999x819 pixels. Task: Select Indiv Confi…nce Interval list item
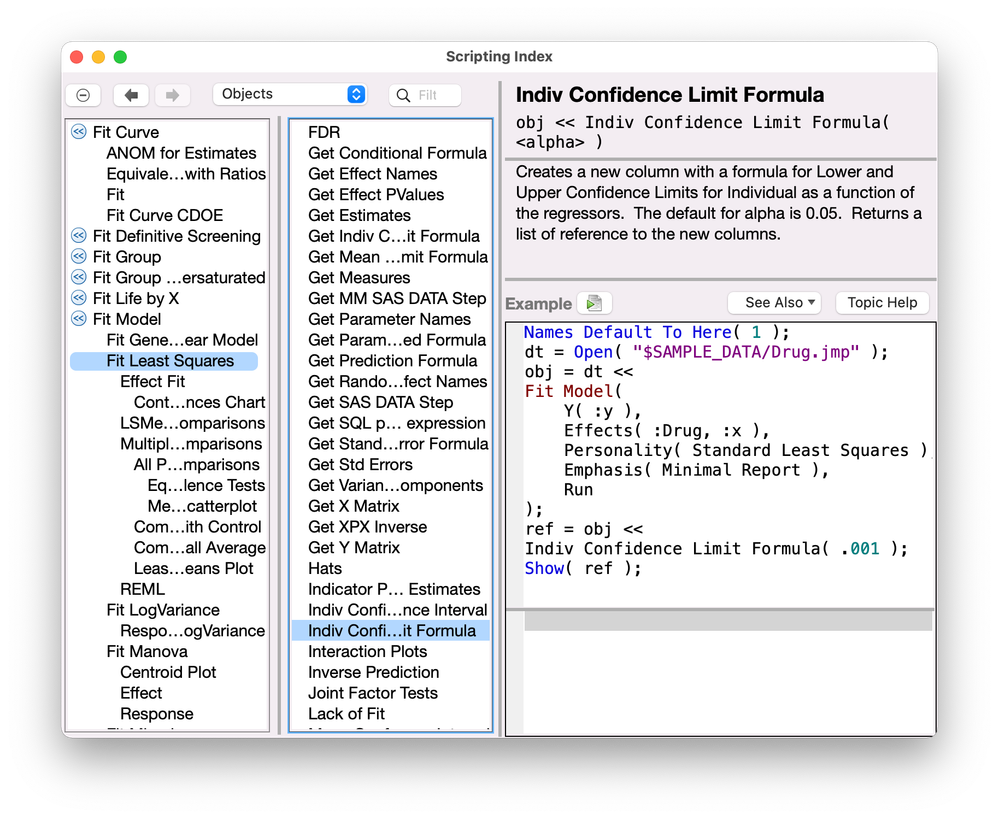[x=397, y=610]
